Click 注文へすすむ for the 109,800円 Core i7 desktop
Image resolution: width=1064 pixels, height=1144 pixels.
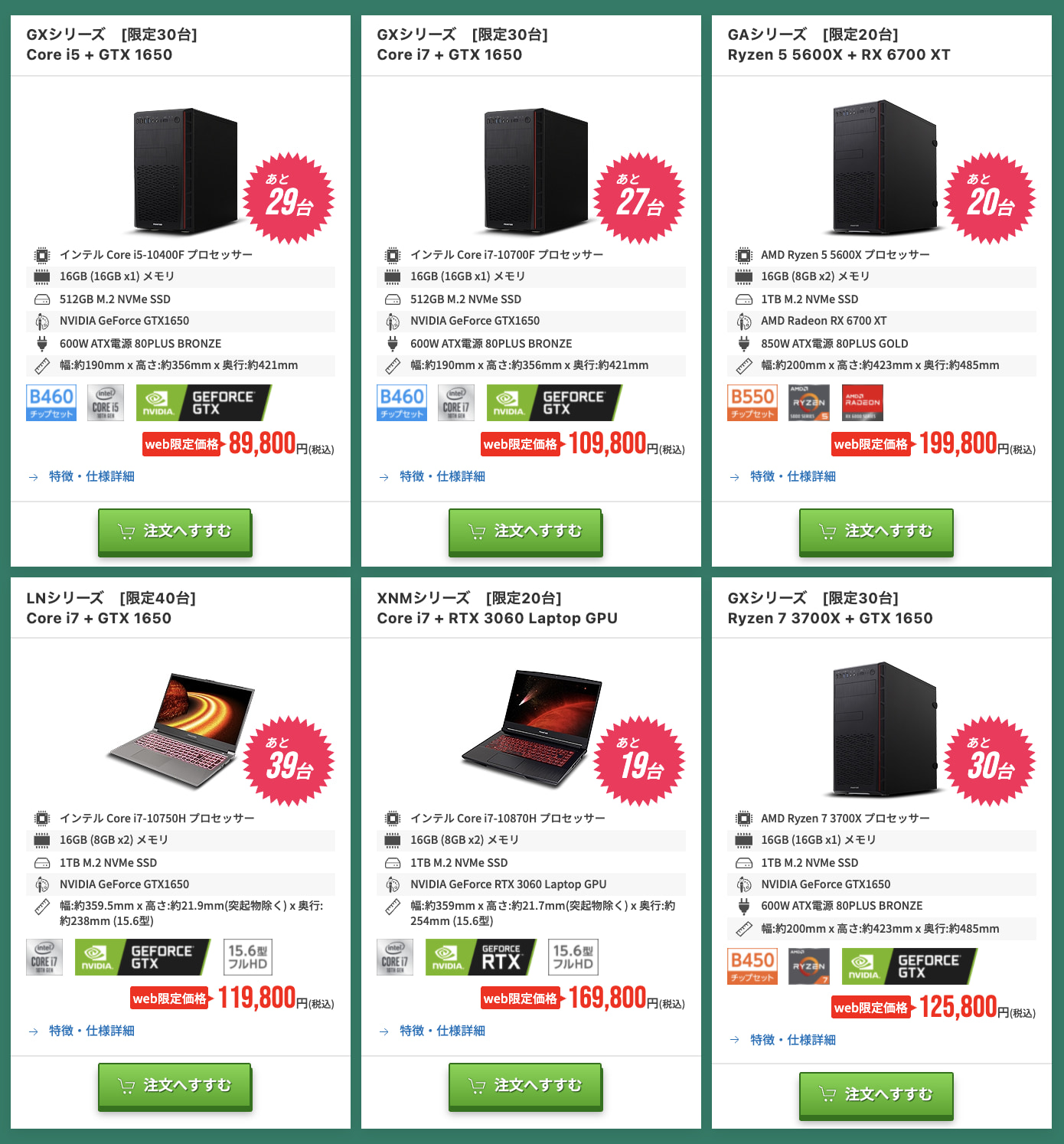(526, 531)
